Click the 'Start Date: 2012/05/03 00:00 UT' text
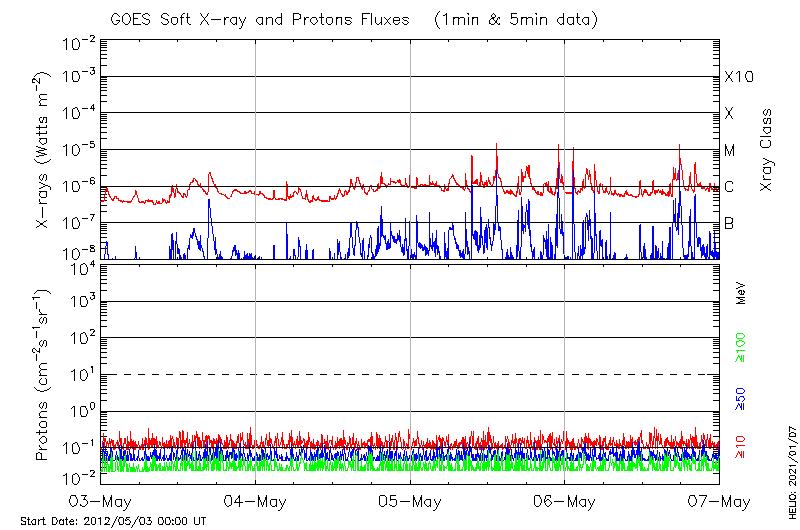The width and height of the screenshot is (800, 530). (113, 521)
